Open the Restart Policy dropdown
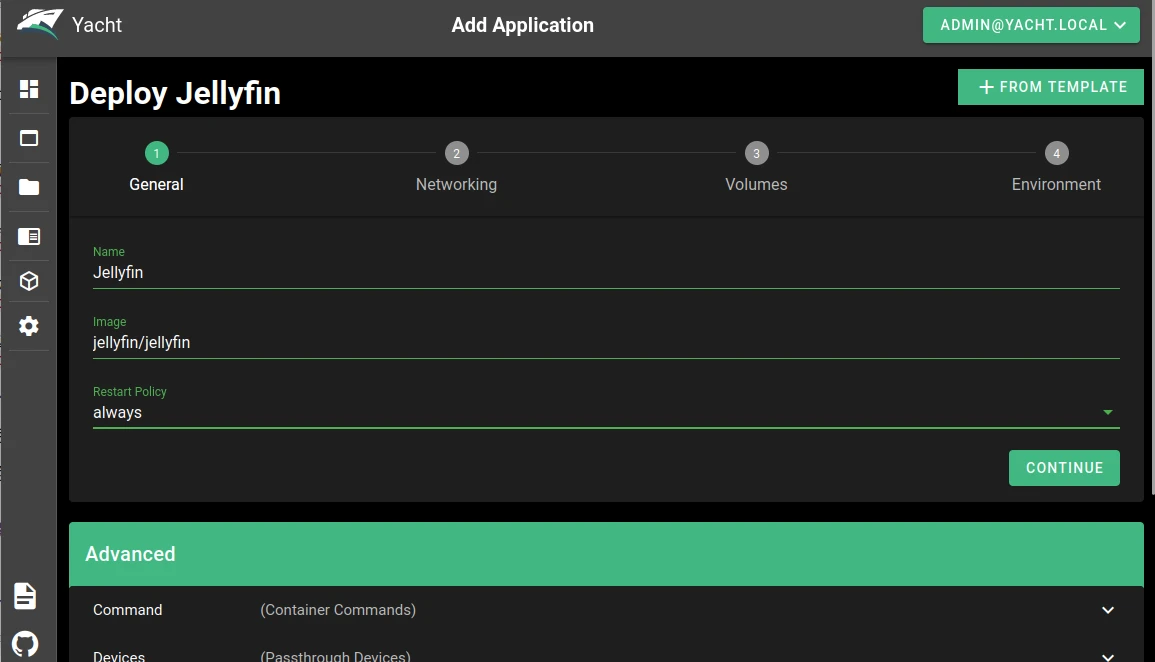 [605, 412]
